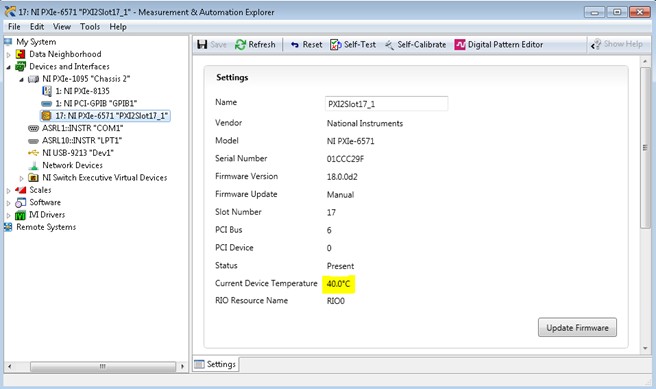Collapse the Devices and Interfaces node
This screenshot has height=389, width=656.
pos(8,67)
